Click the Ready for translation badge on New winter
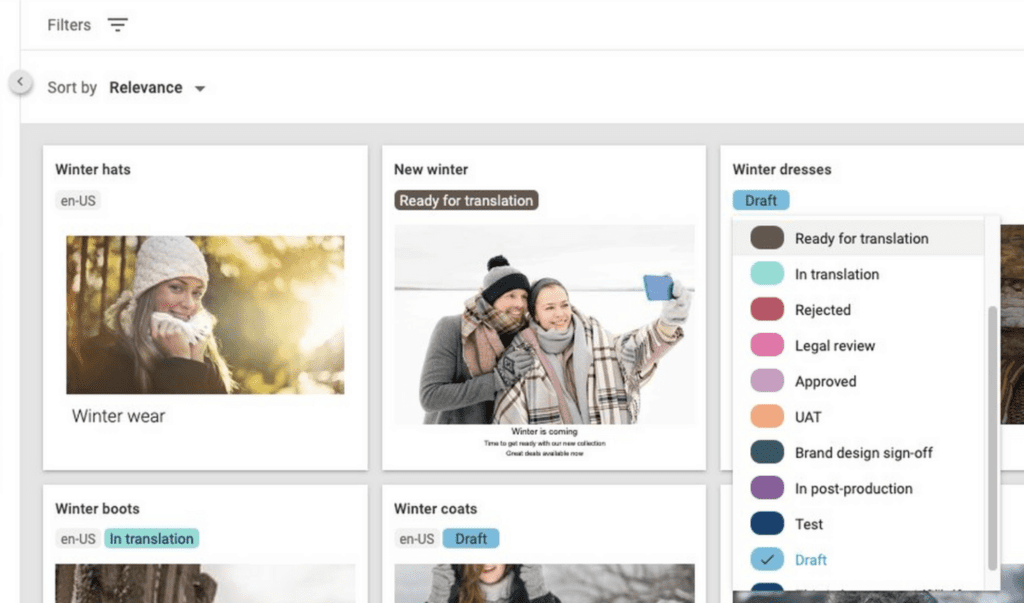This screenshot has width=1024, height=603. pos(466,200)
